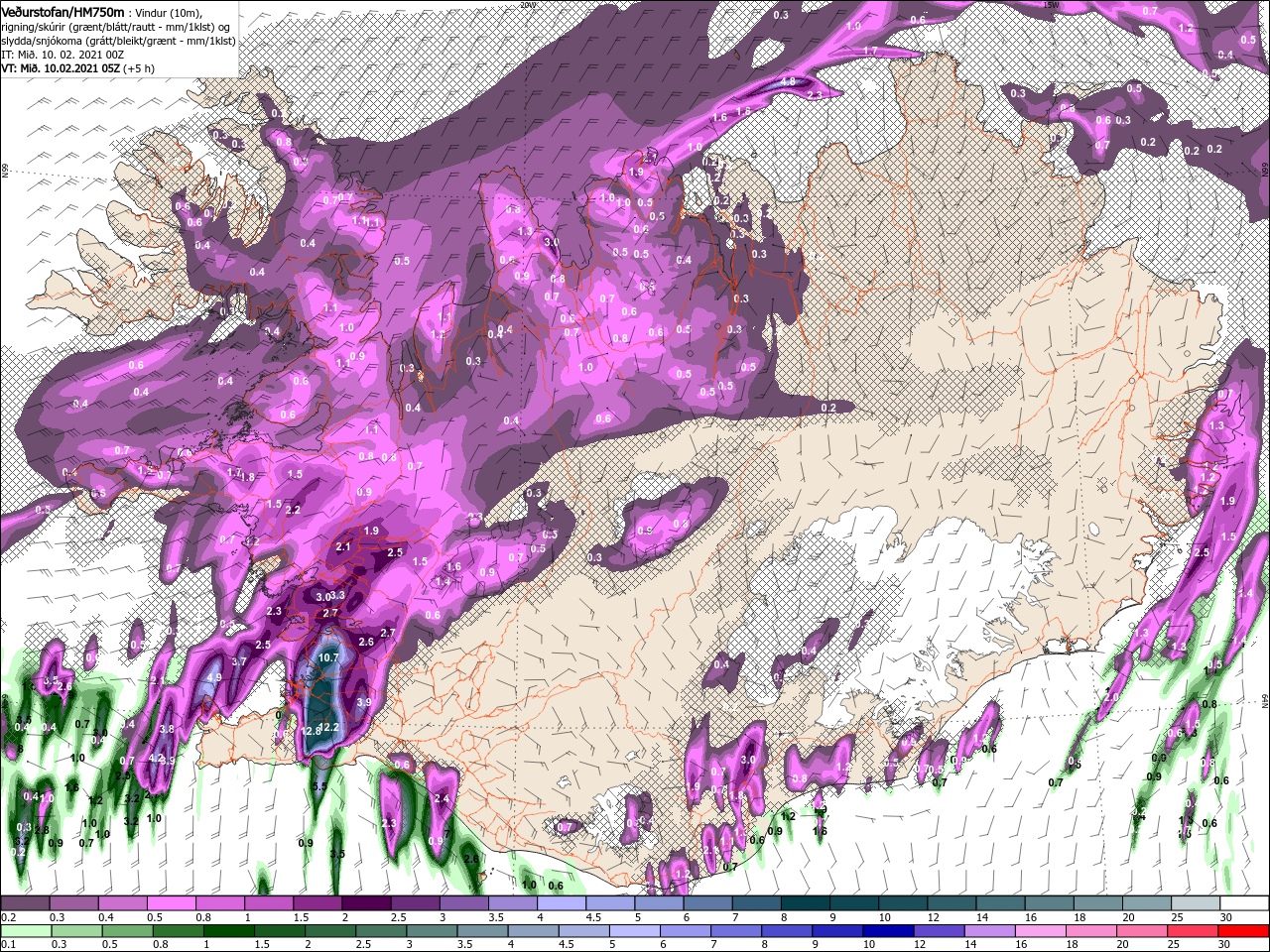Select upper legend swatch labeled 20
The width and height of the screenshot is (1270, 952).
point(1147,903)
